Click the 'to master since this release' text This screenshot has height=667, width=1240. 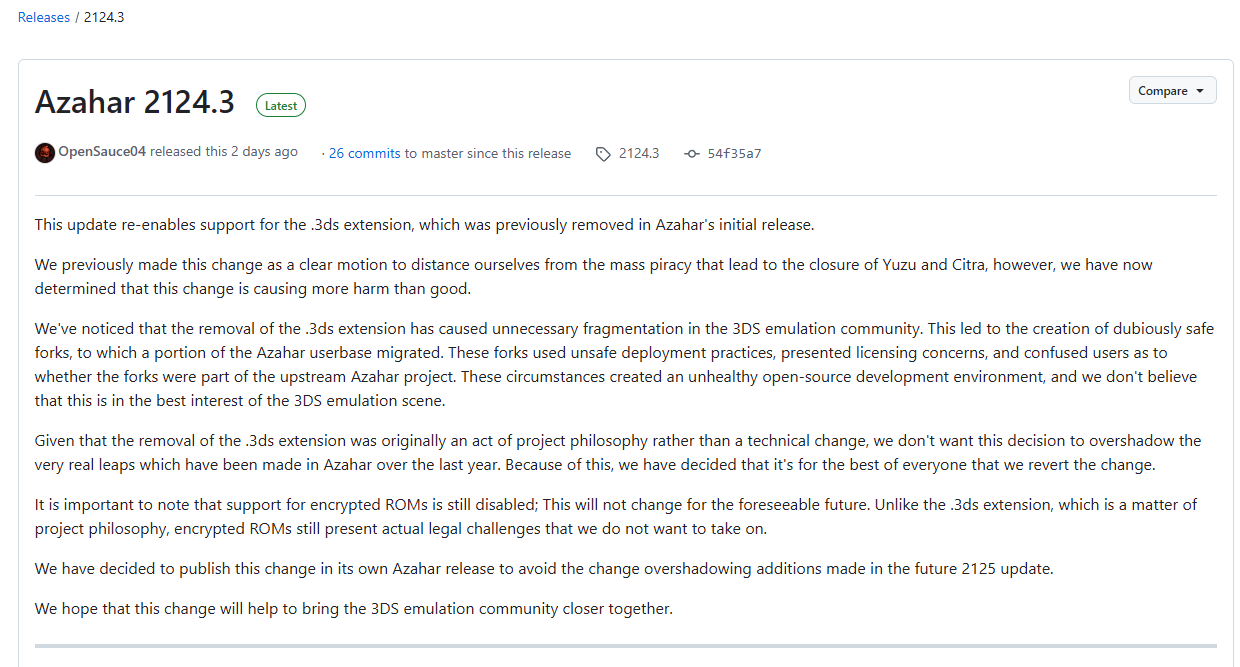coord(488,153)
